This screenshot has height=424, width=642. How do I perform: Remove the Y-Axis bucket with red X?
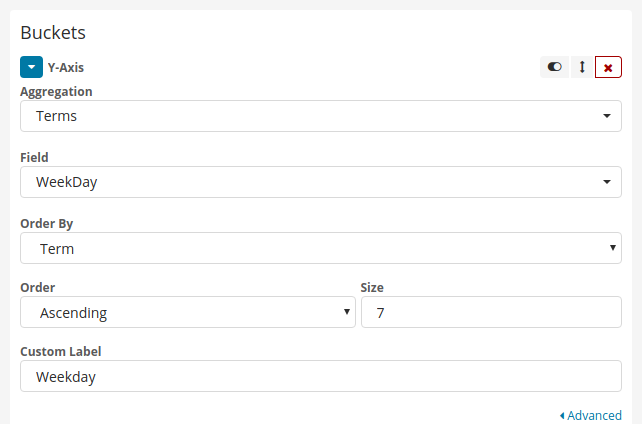click(608, 67)
